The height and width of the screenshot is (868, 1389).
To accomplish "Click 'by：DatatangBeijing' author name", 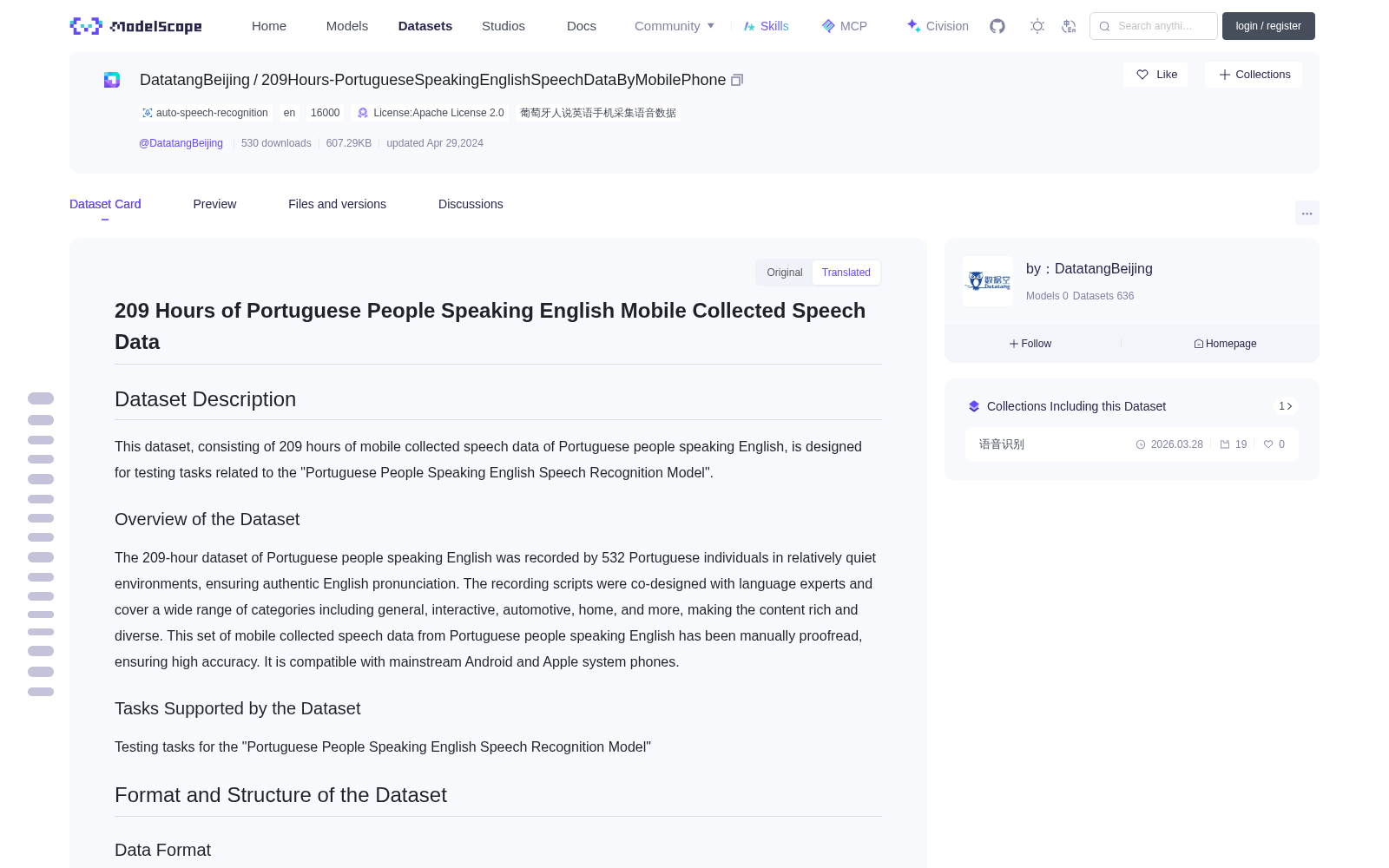I will (1089, 269).
